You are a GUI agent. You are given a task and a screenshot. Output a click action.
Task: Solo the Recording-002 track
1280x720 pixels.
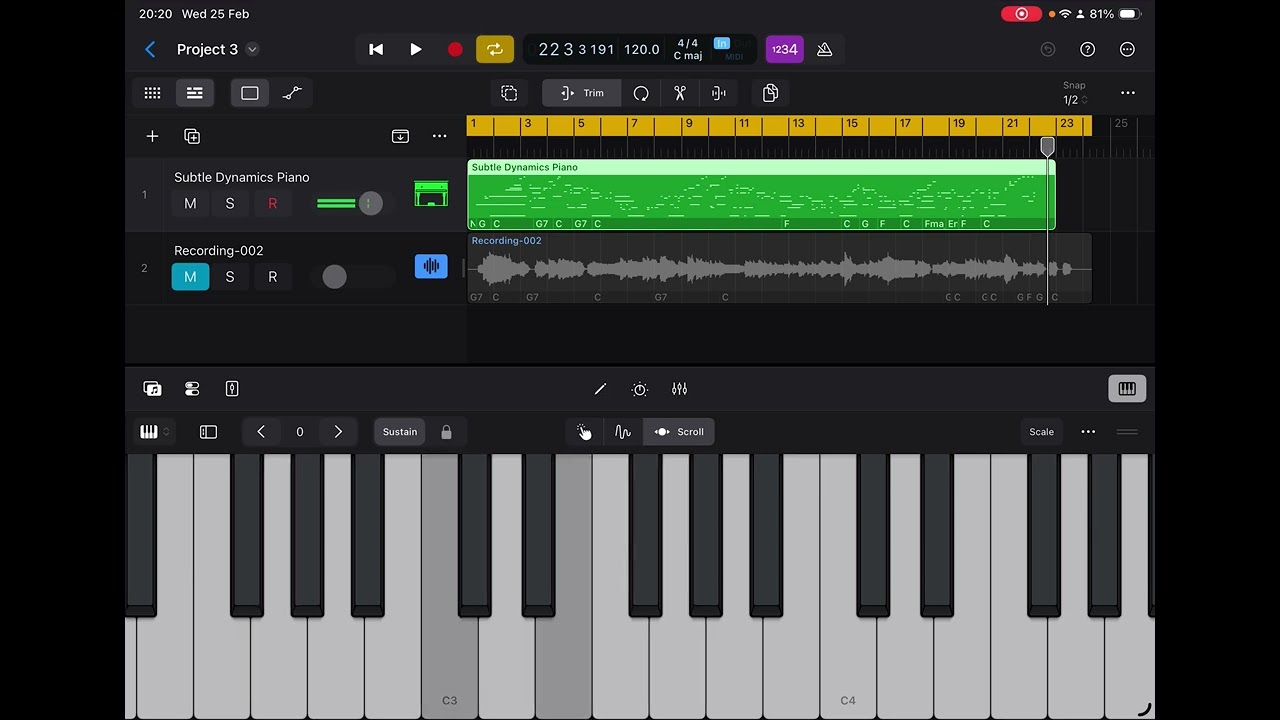pos(230,277)
